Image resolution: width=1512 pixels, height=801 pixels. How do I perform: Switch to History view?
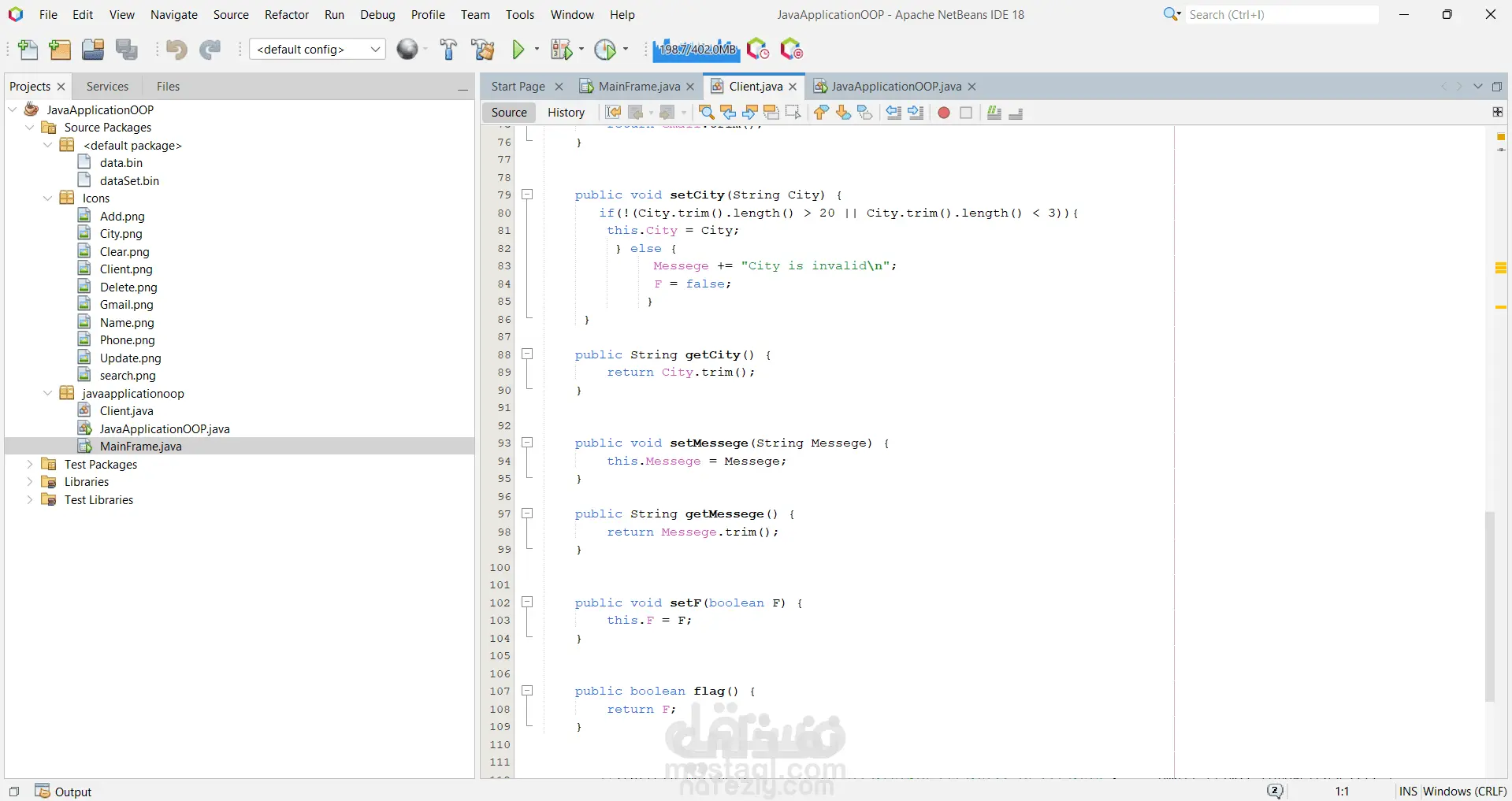pos(566,113)
